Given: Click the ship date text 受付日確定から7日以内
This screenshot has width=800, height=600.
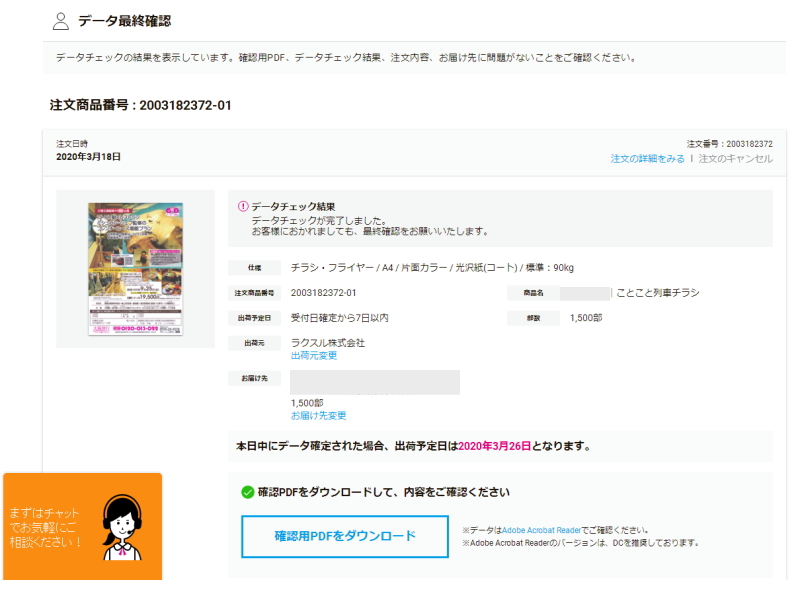Looking at the screenshot, I should tap(340, 318).
